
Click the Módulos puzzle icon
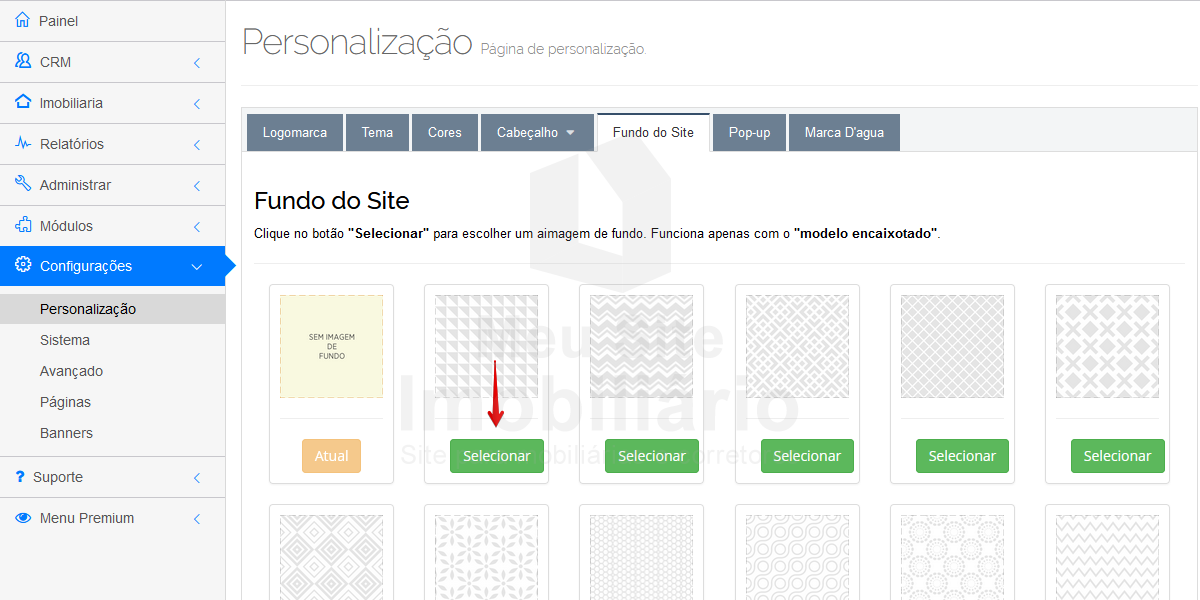[23, 225]
